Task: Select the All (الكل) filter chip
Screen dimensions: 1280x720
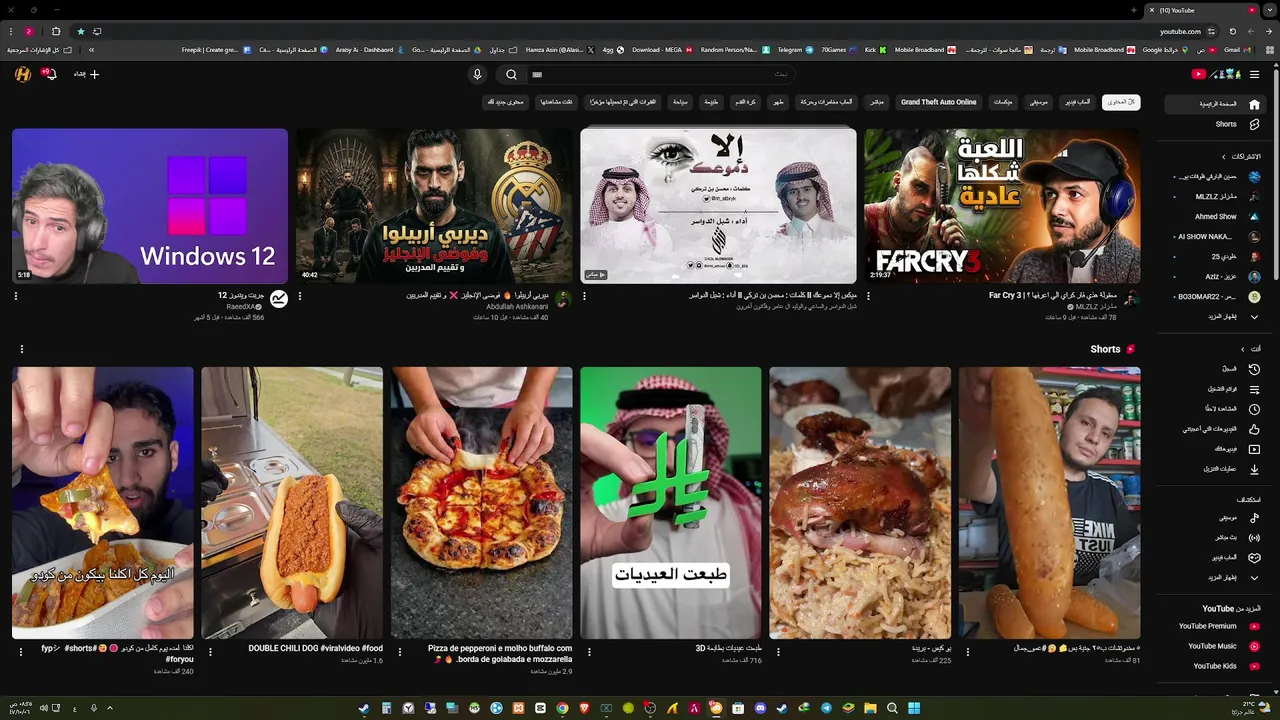Action: 1121,102
